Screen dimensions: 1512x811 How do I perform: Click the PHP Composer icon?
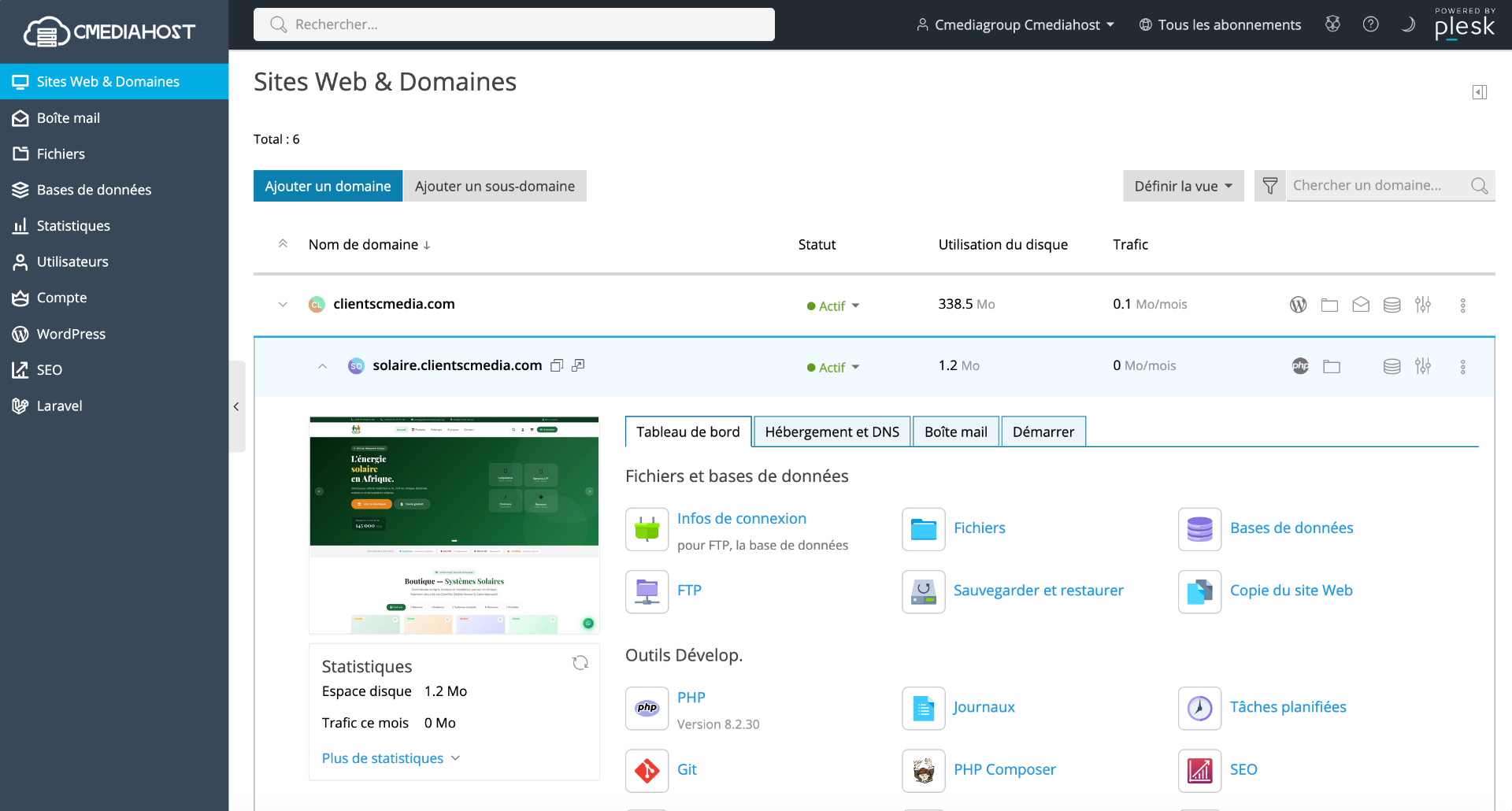tap(924, 771)
